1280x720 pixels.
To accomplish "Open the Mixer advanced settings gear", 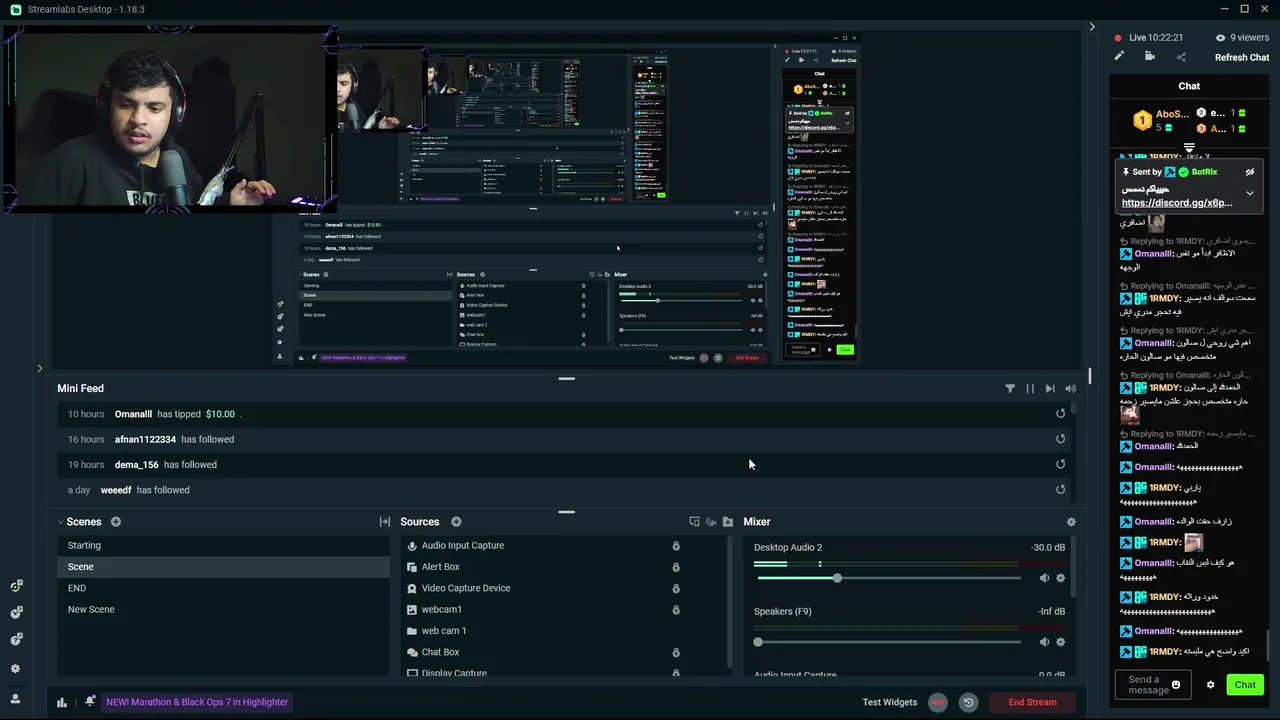I will (x=1071, y=522).
